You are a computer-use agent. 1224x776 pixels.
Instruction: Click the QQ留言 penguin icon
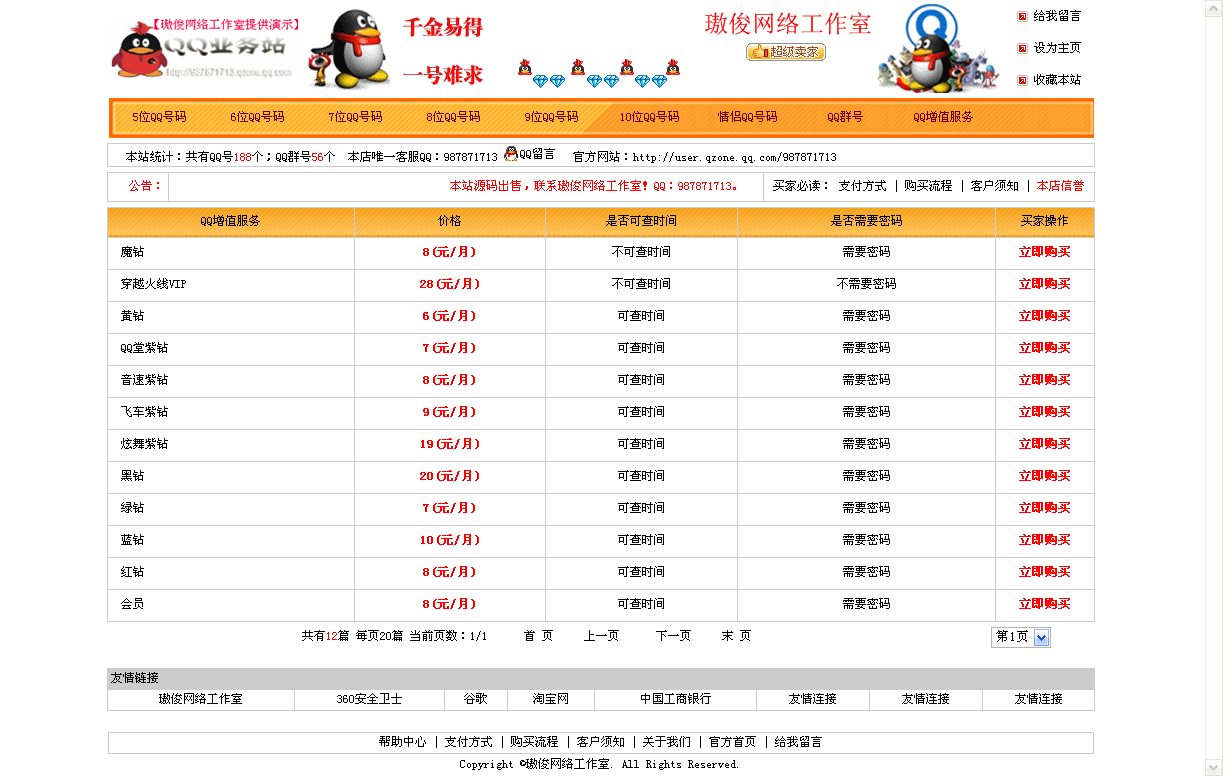(x=511, y=154)
